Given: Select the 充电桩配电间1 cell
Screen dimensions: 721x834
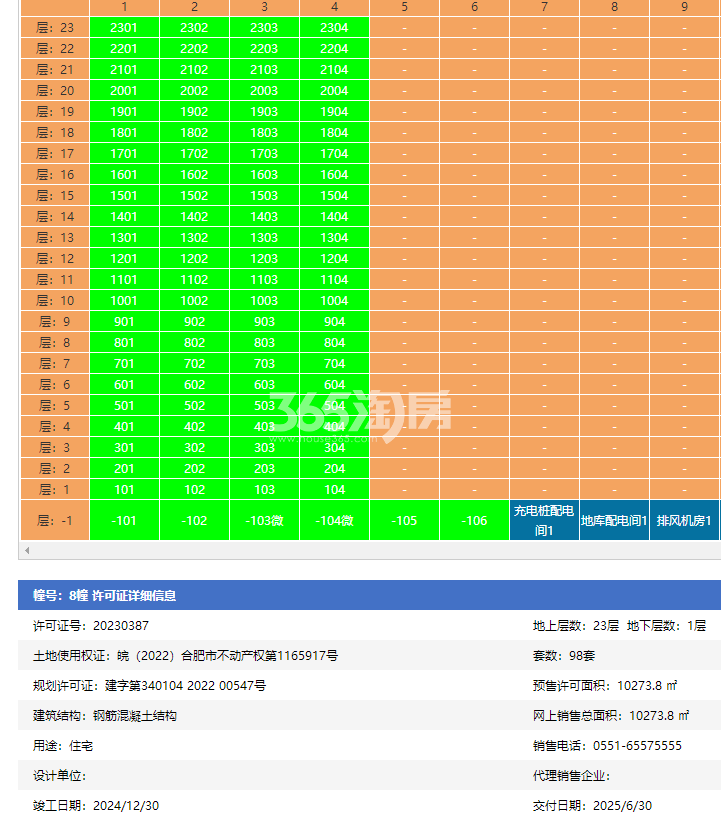Looking at the screenshot, I should 544,521.
